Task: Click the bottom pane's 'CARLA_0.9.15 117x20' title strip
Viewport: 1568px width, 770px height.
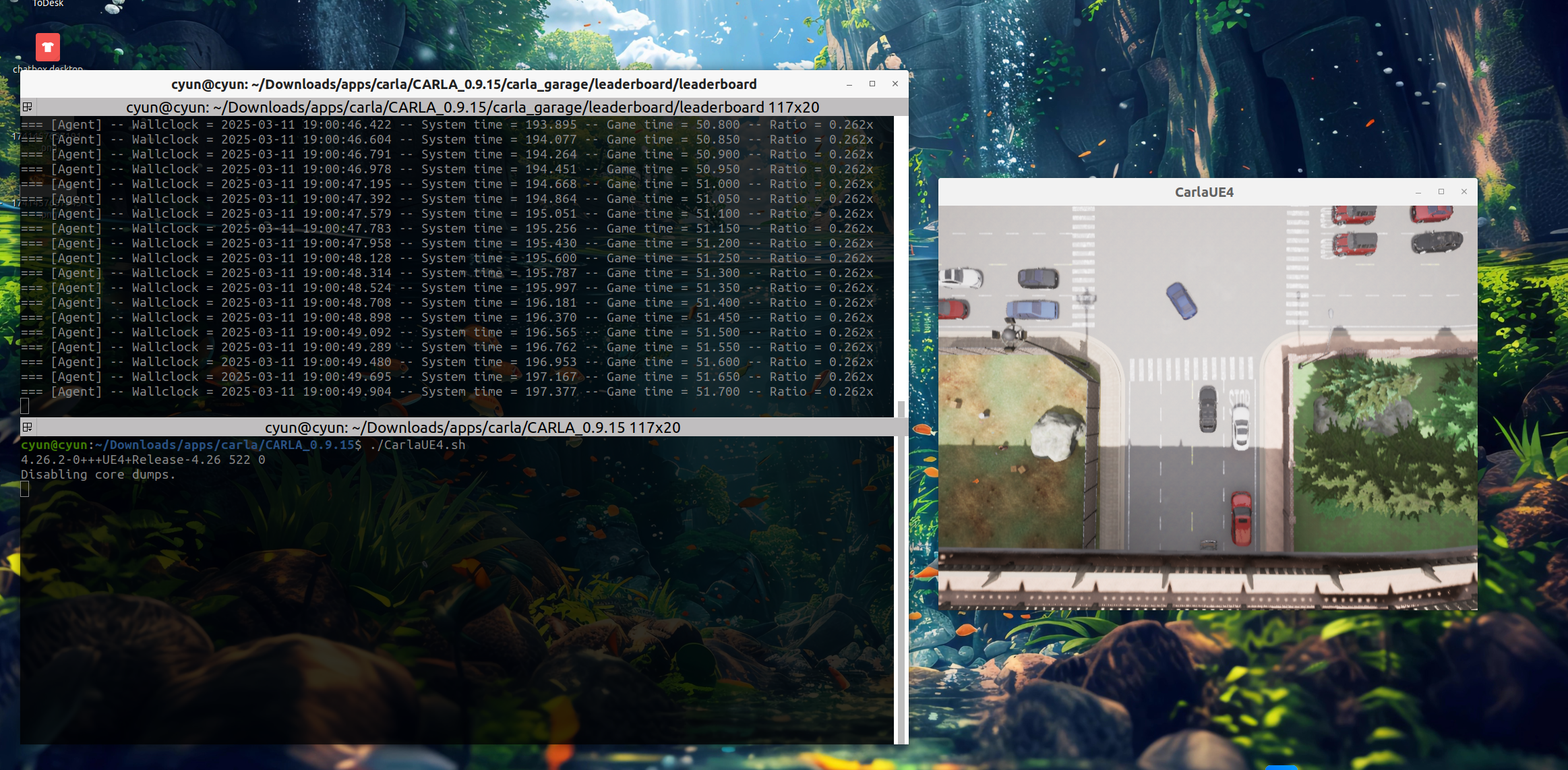Action: coord(472,427)
